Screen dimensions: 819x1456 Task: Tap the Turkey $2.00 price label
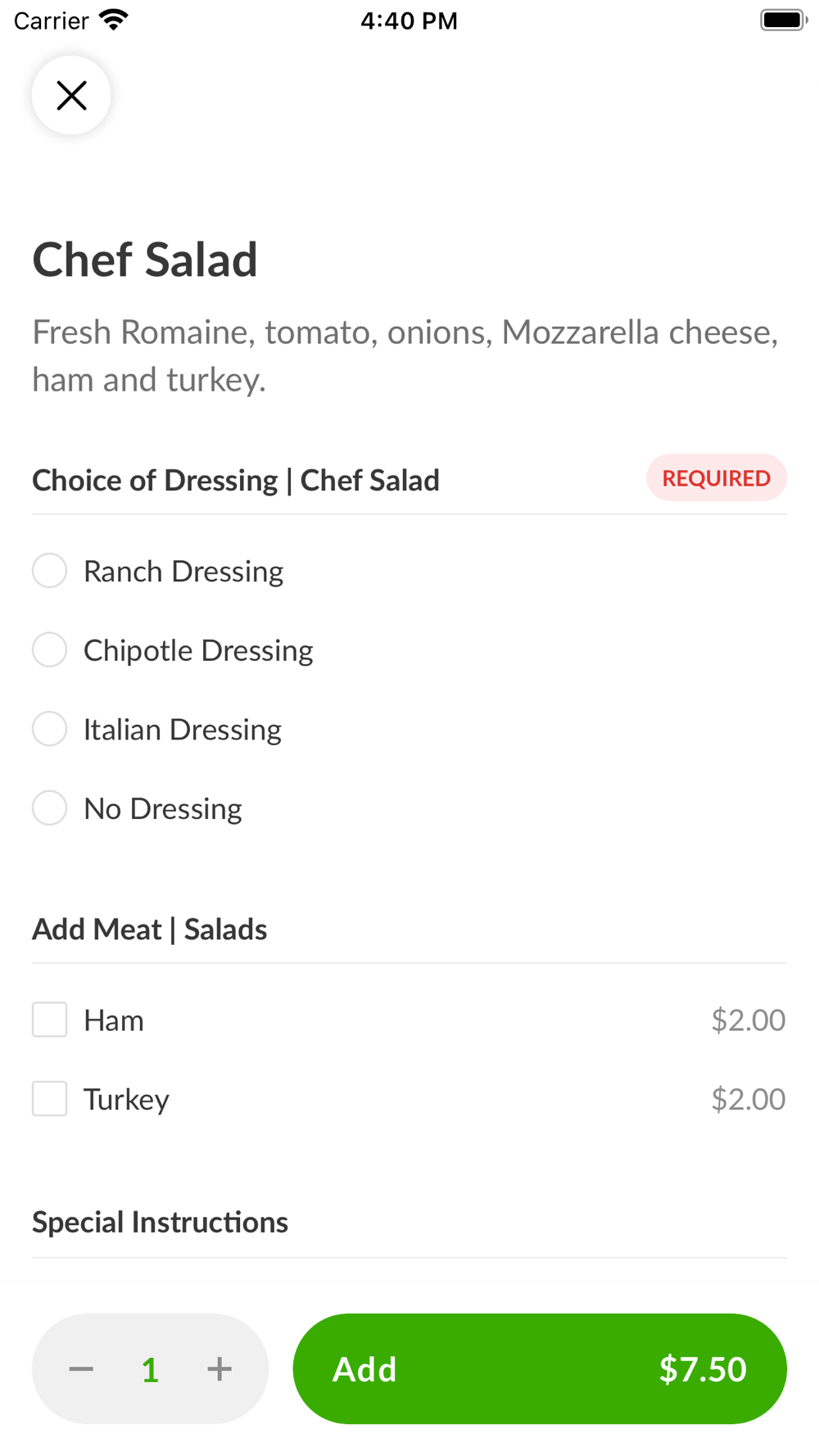749,1099
